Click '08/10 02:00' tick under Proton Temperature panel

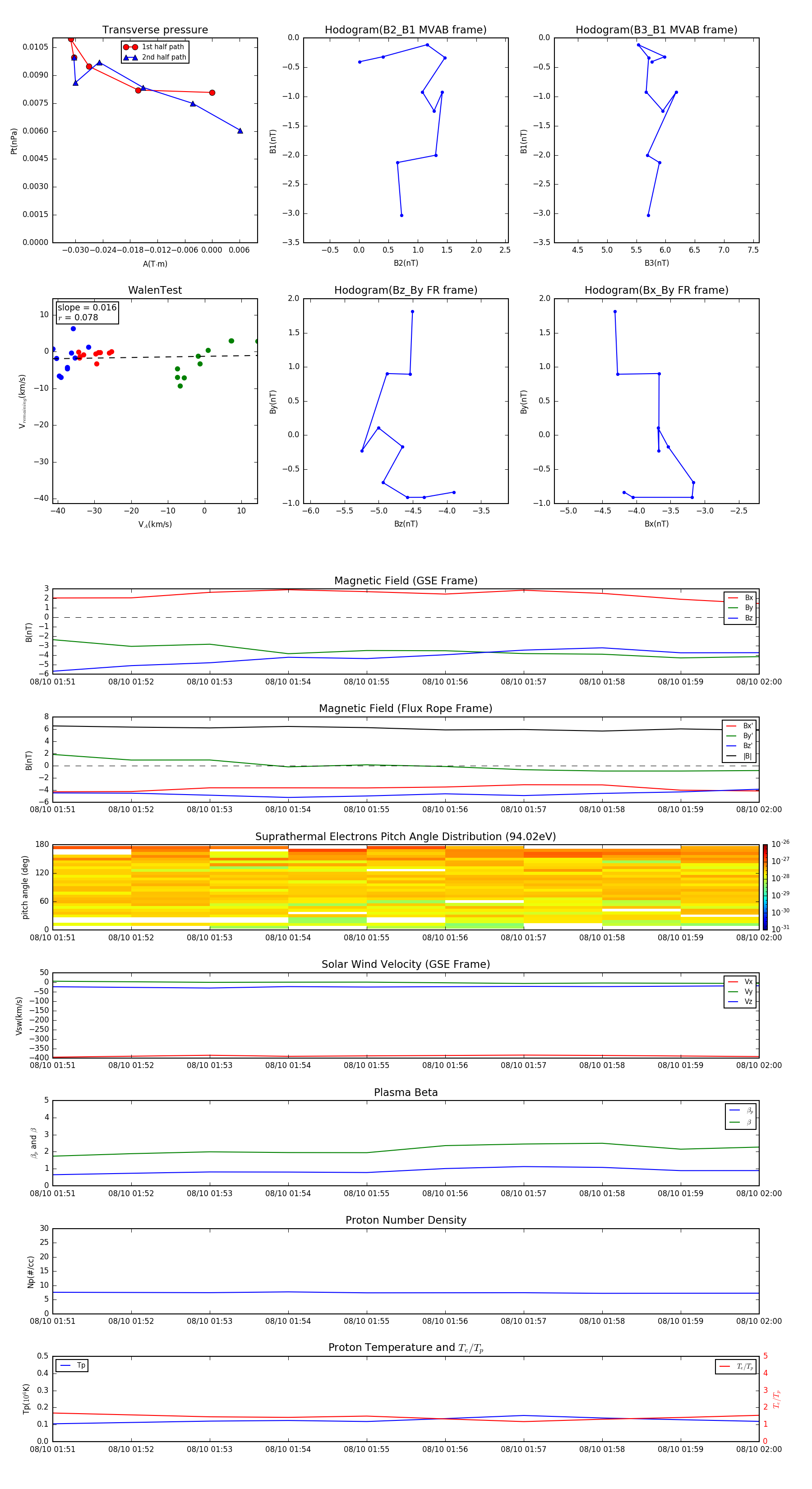759,1449
